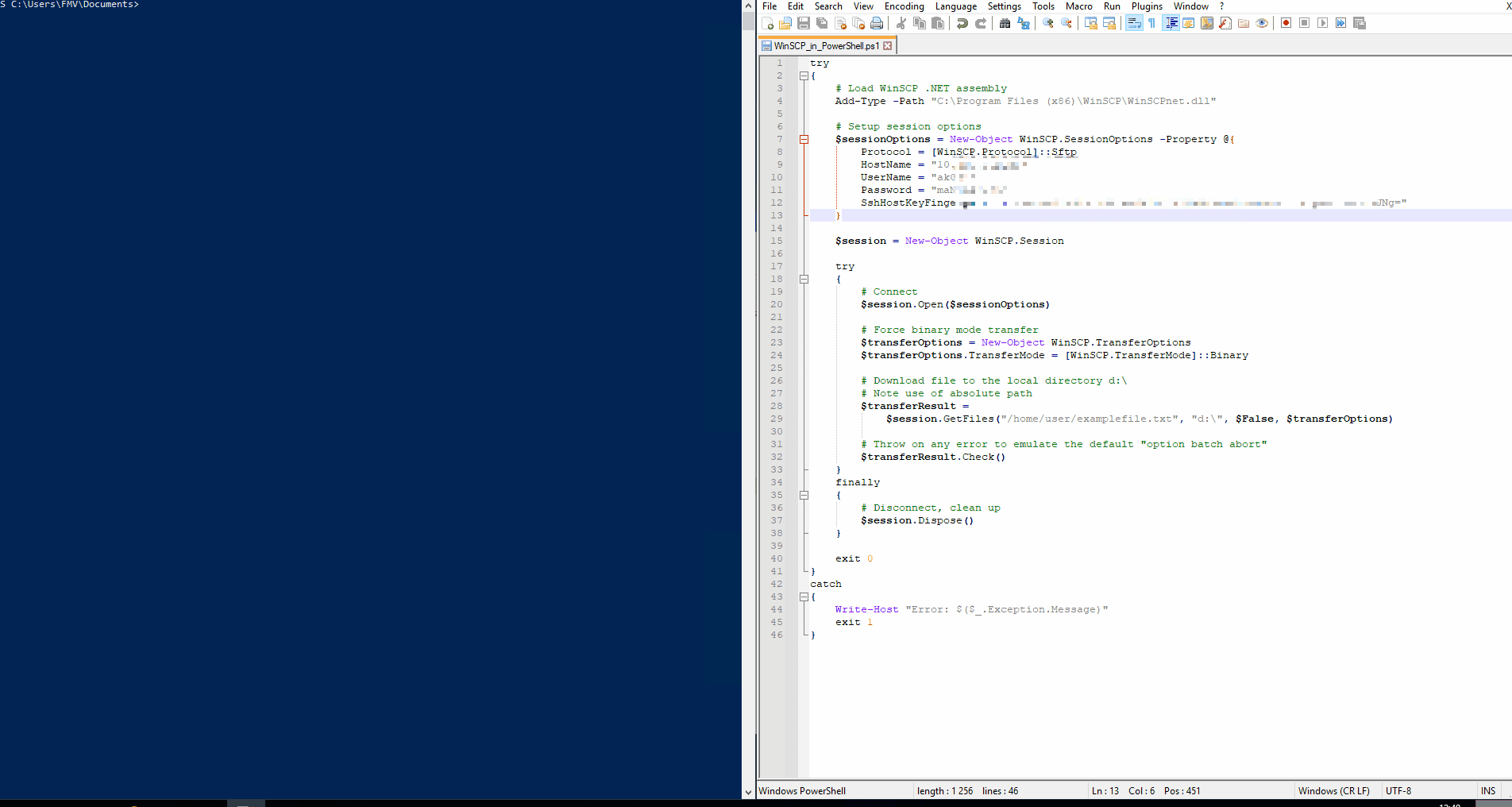Collapse the outer try block at line 2
1512x807 pixels.
(804, 76)
